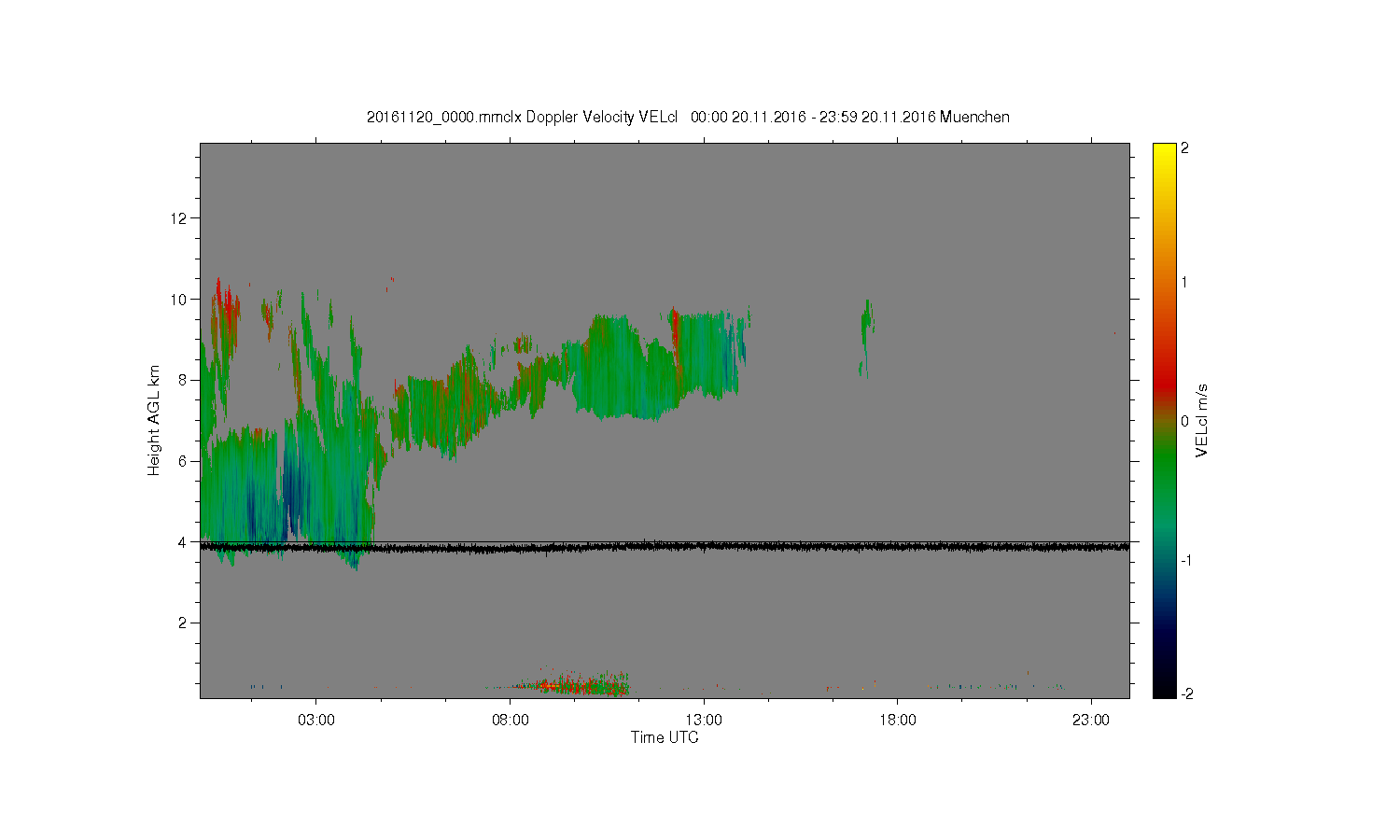
Task: Click the velocity colorbar gradient strip
Action: click(x=1164, y=420)
